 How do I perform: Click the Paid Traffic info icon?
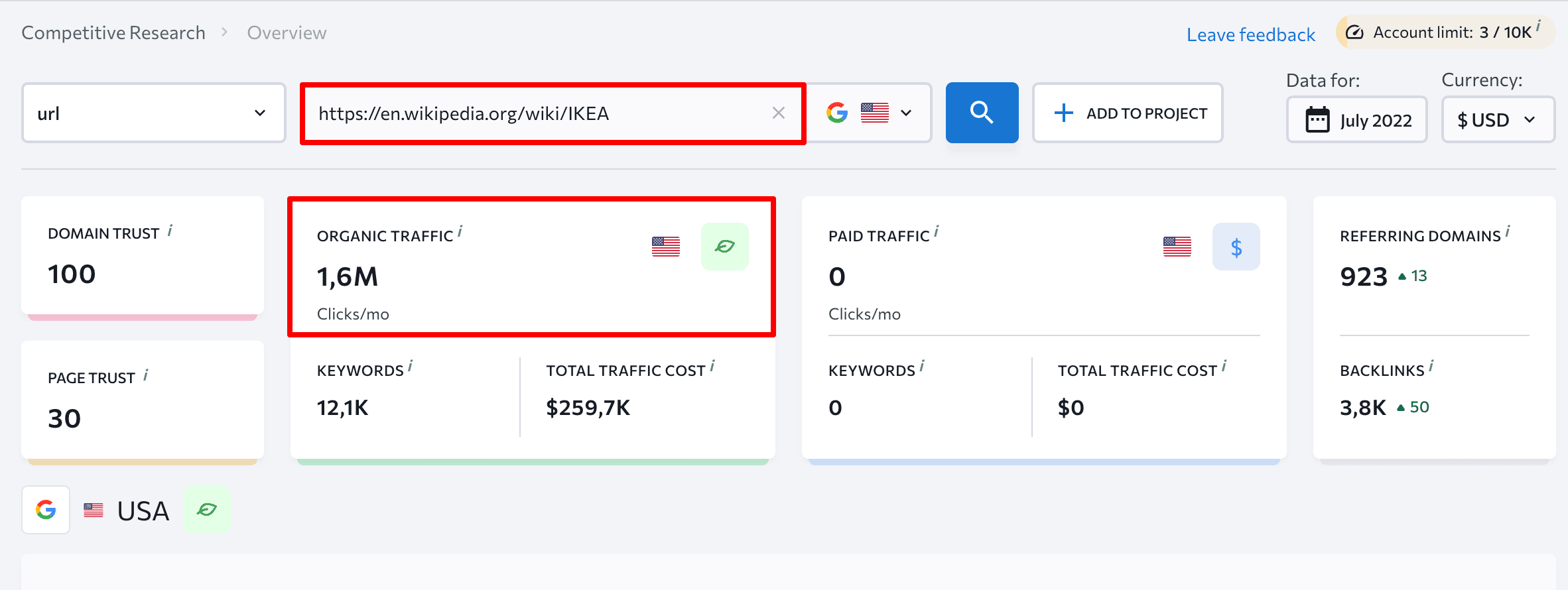937,231
